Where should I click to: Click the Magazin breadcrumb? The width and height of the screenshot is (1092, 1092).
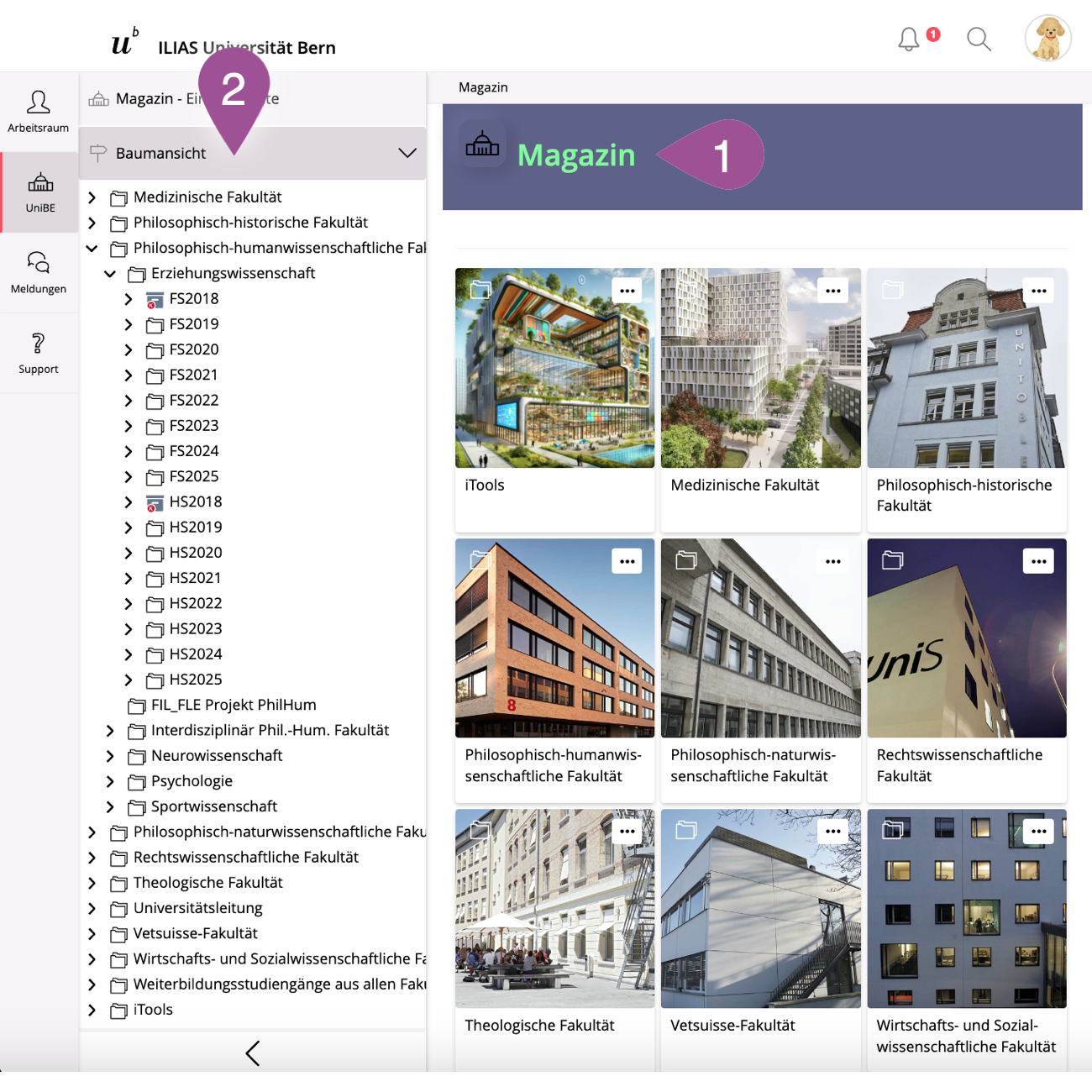[483, 87]
